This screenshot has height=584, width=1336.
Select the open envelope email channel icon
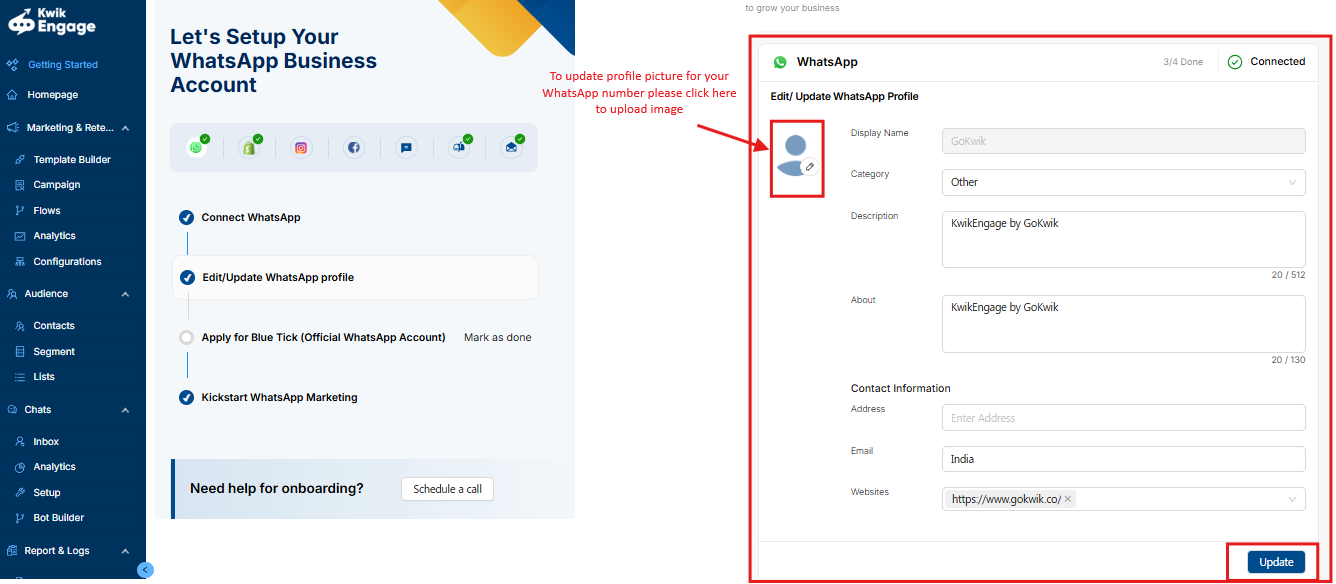[511, 148]
